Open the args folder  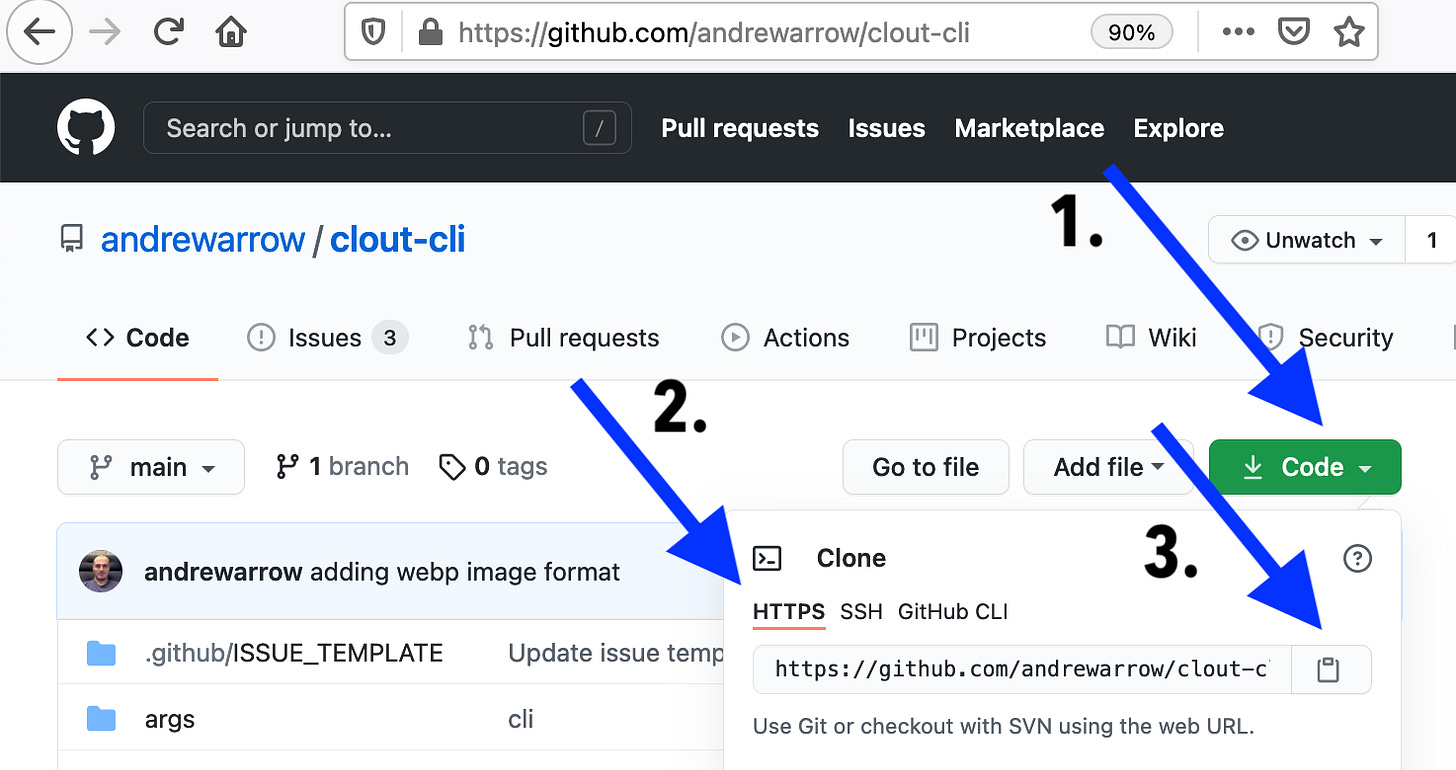[x=170, y=719]
